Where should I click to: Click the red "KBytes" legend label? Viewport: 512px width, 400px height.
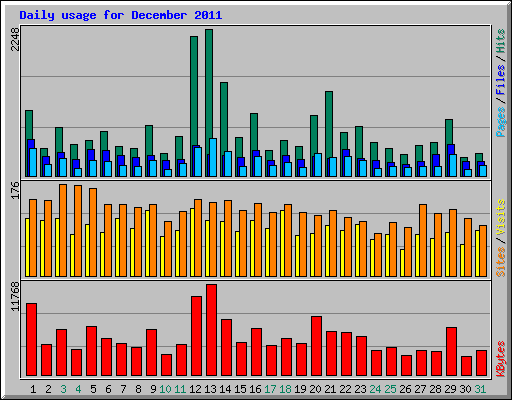pos(501,359)
